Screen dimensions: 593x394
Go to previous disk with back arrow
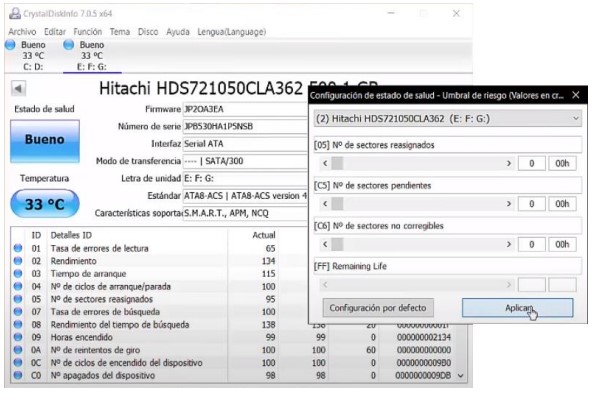pos(18,88)
